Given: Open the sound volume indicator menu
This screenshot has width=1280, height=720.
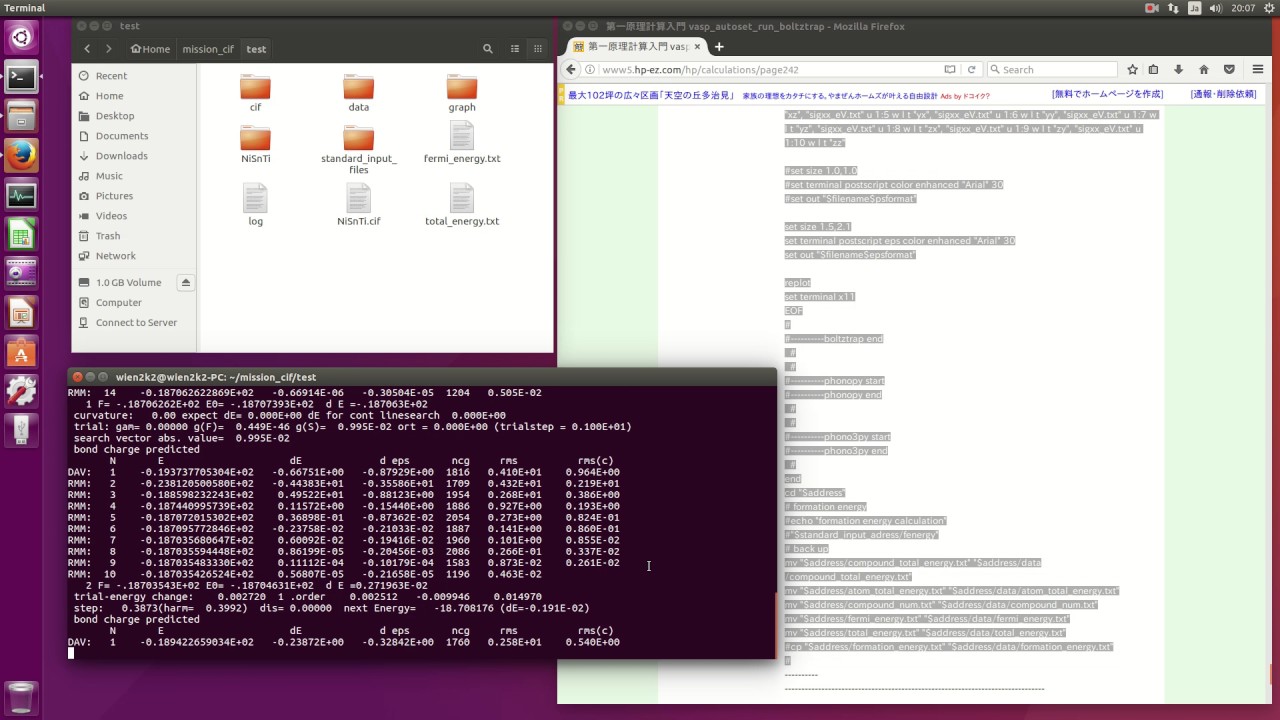Looking at the screenshot, I should tap(1216, 8).
